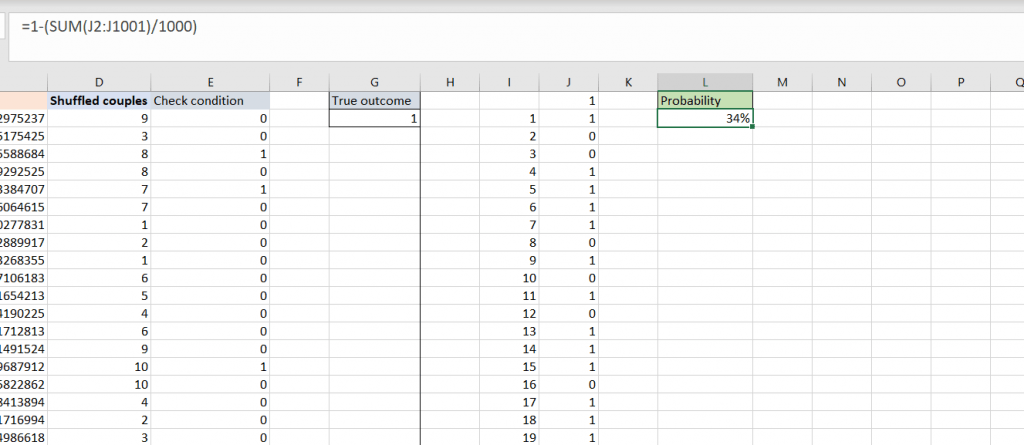
Task: Select the cell with 19 in column I
Action: click(x=512, y=438)
